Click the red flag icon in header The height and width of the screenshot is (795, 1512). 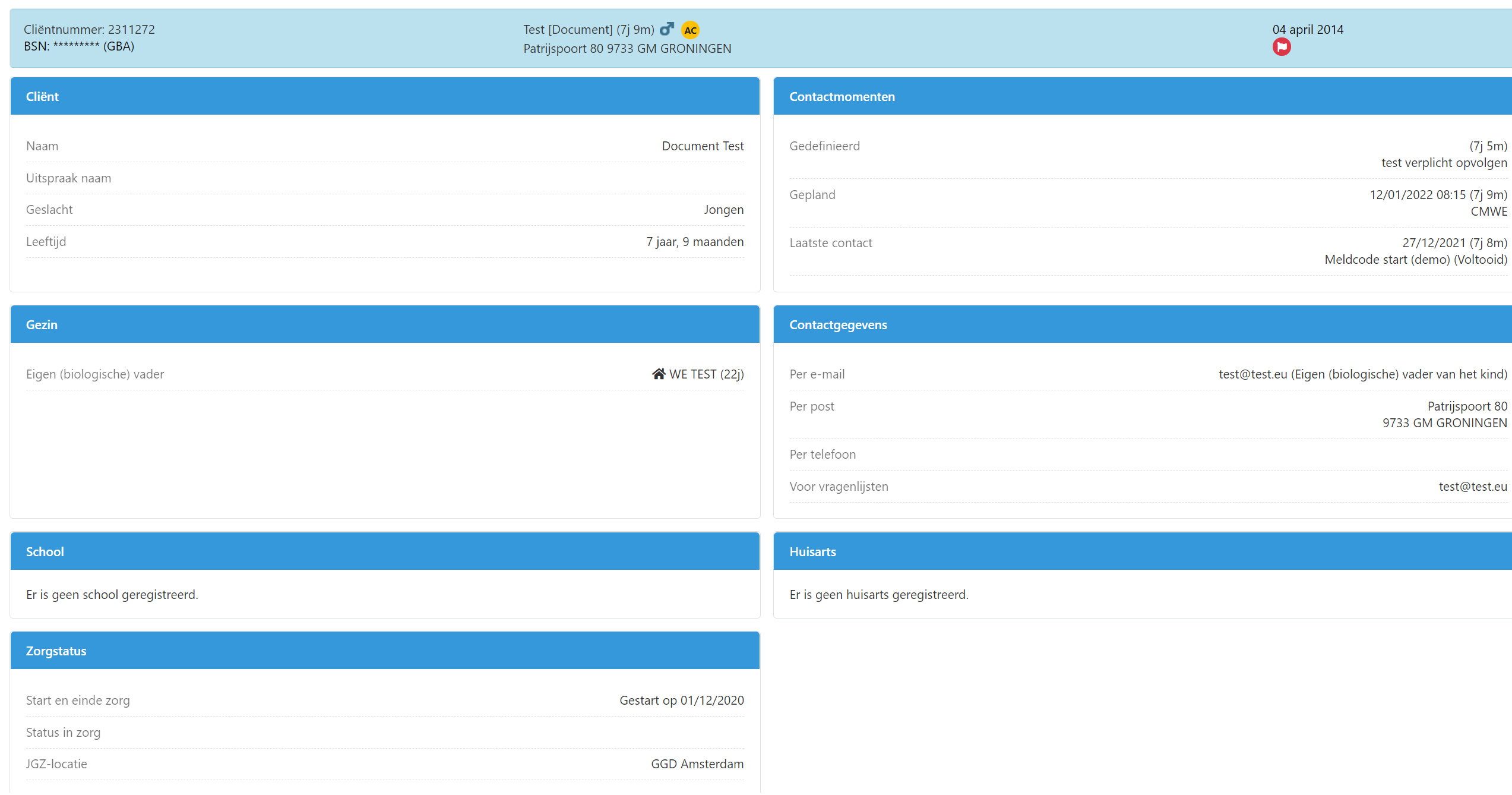click(1281, 47)
